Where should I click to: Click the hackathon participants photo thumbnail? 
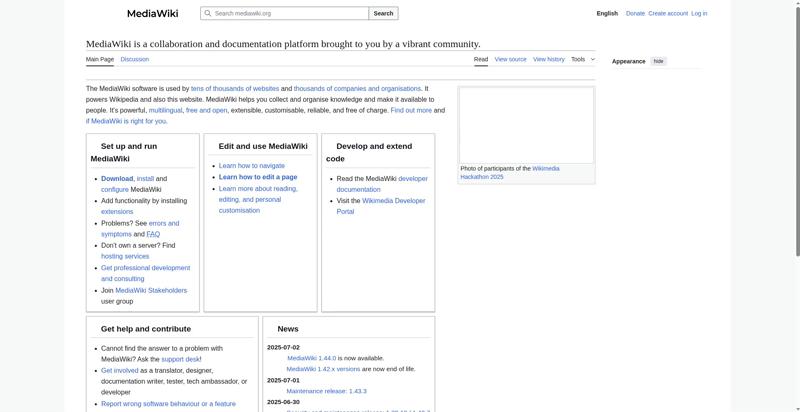(526, 125)
